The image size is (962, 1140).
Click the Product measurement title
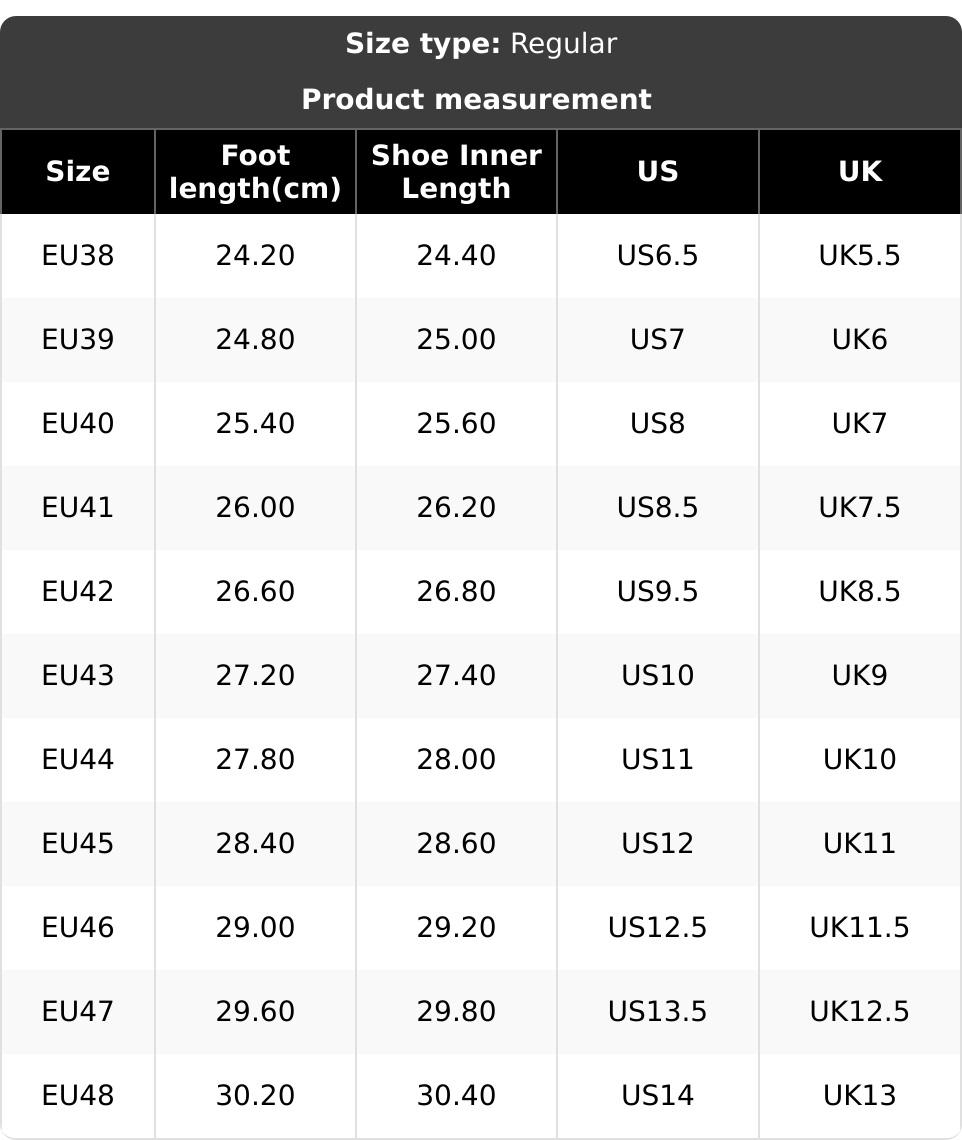click(476, 99)
